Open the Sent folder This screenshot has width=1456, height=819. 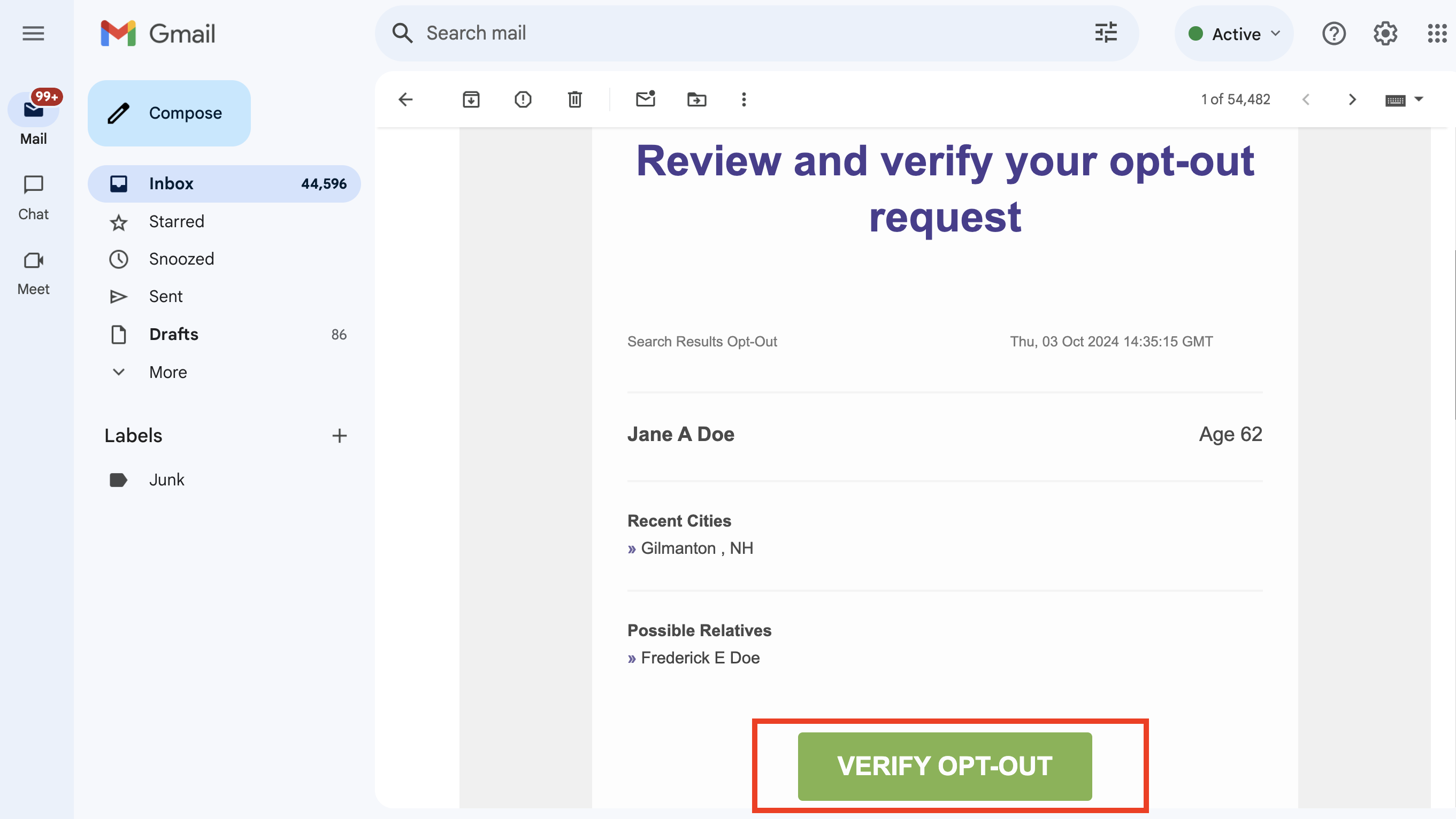pyautogui.click(x=225, y=297)
